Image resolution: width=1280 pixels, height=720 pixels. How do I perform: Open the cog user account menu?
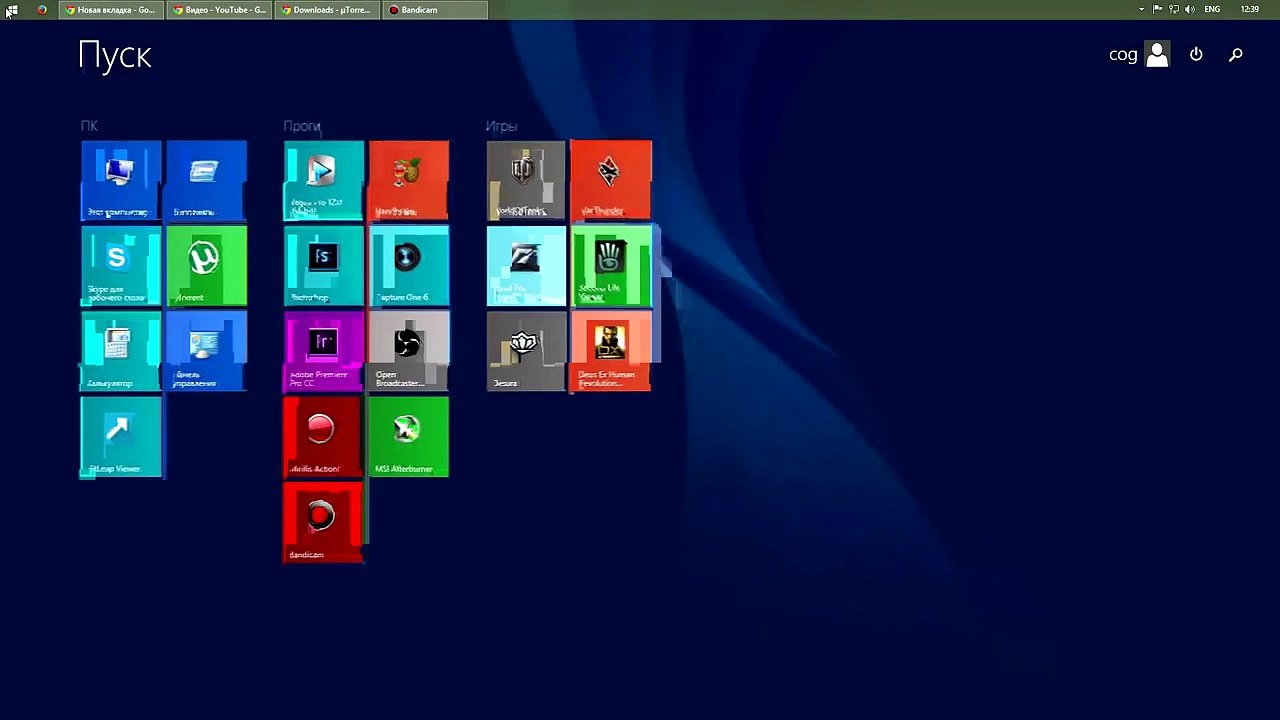(x=1139, y=55)
